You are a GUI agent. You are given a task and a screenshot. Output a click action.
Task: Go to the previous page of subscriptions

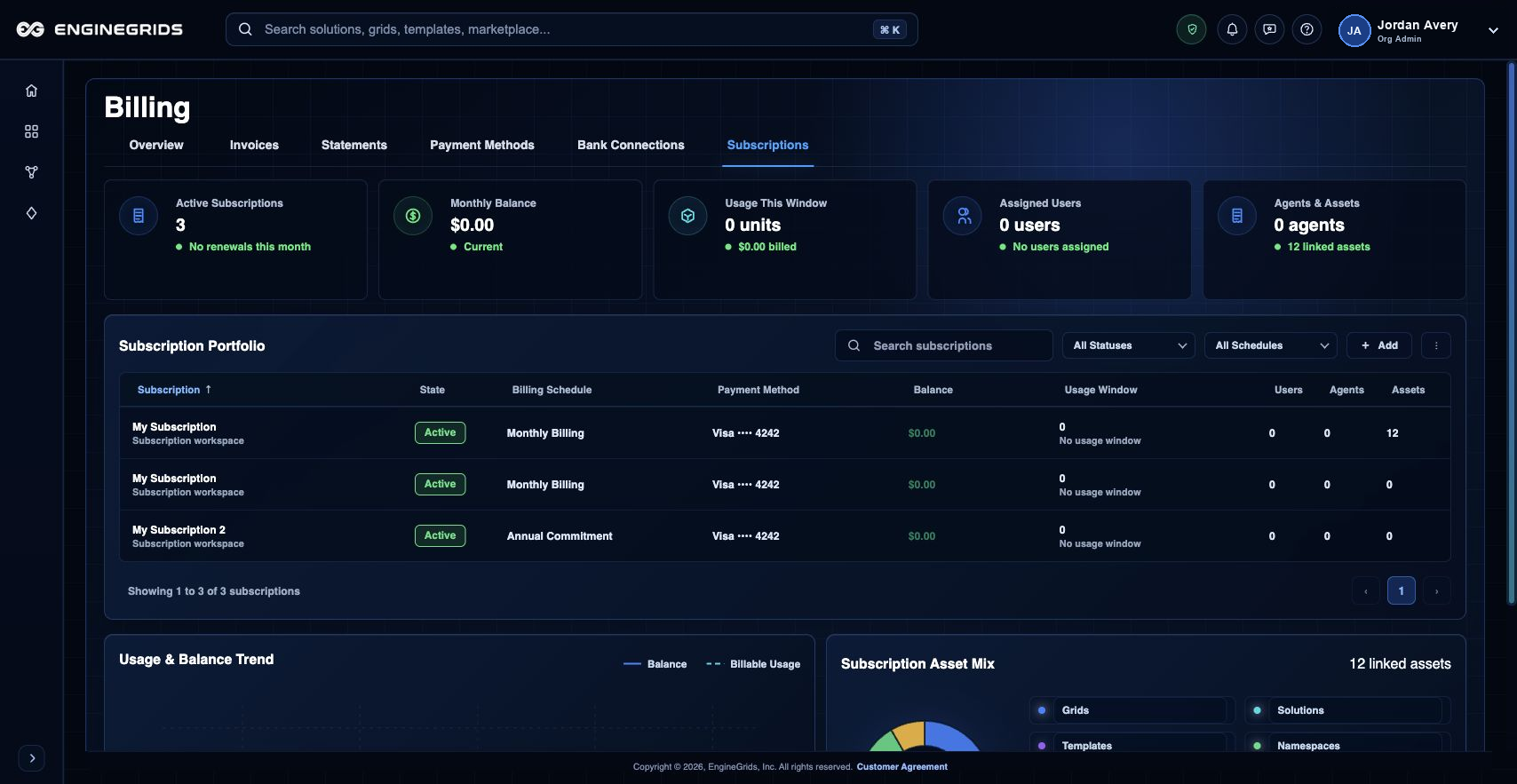point(1366,591)
